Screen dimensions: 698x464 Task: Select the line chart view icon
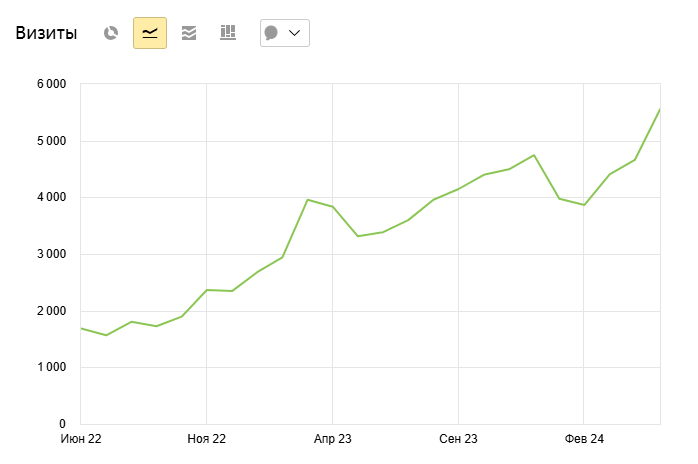[x=150, y=33]
